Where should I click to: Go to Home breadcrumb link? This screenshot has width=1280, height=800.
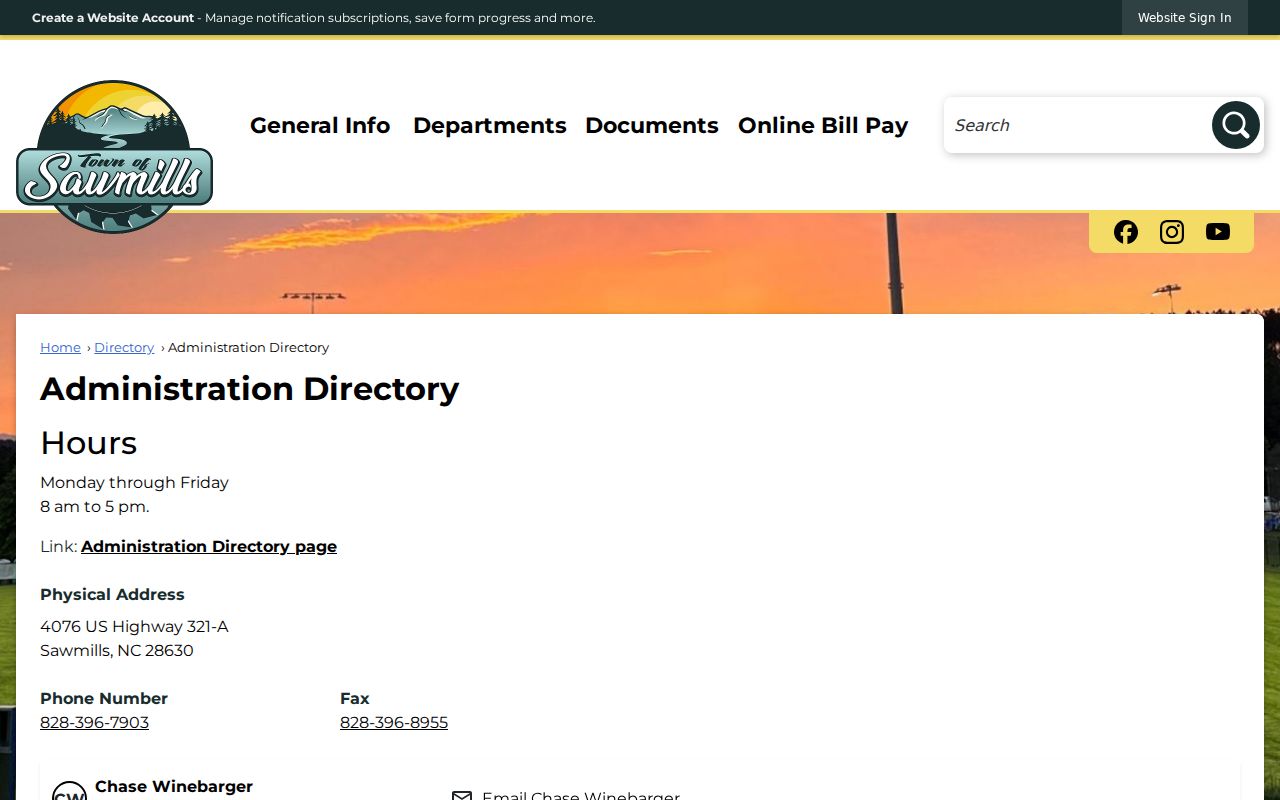[x=60, y=347]
